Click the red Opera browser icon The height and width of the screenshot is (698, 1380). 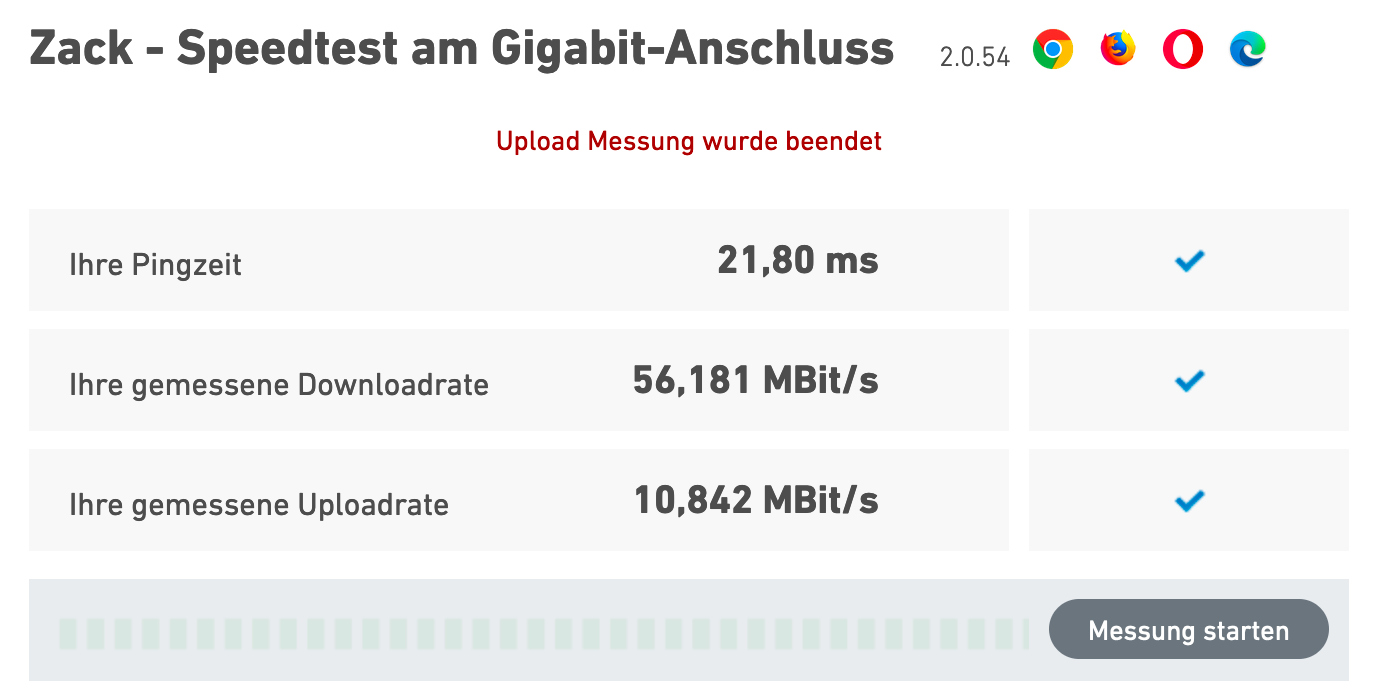coord(1183,49)
